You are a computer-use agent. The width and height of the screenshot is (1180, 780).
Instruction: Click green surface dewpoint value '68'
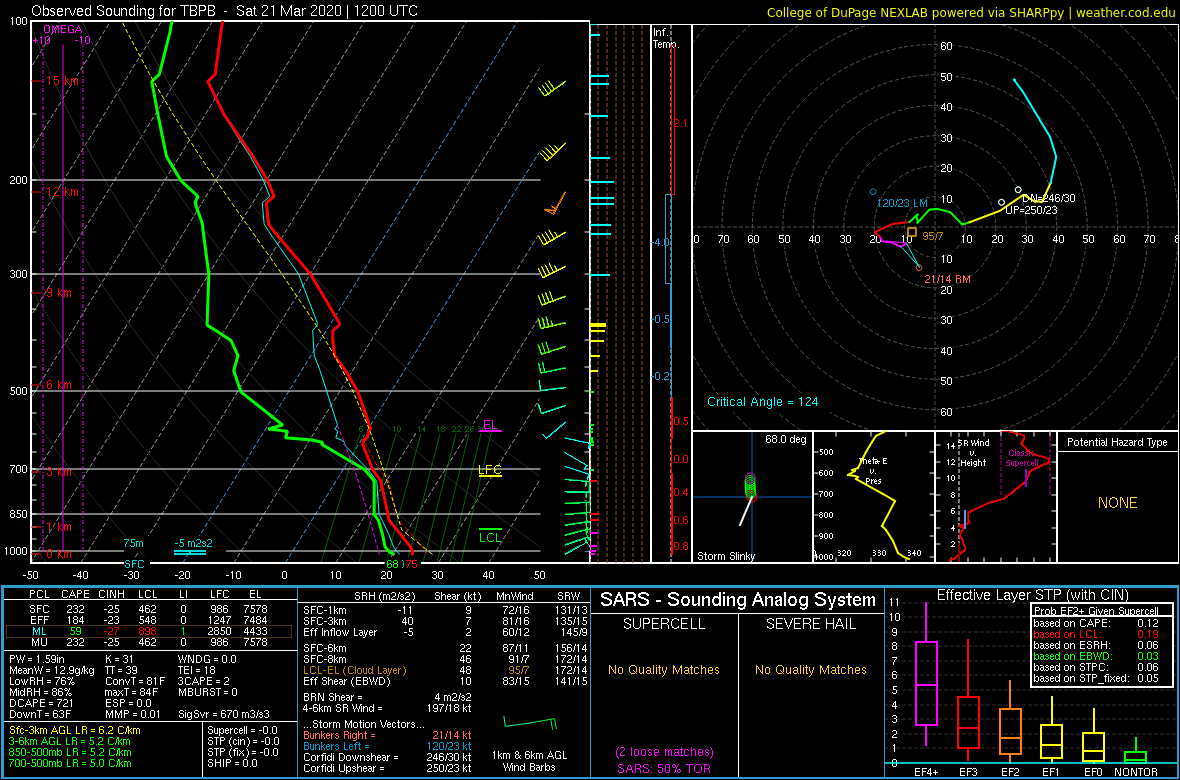392,563
